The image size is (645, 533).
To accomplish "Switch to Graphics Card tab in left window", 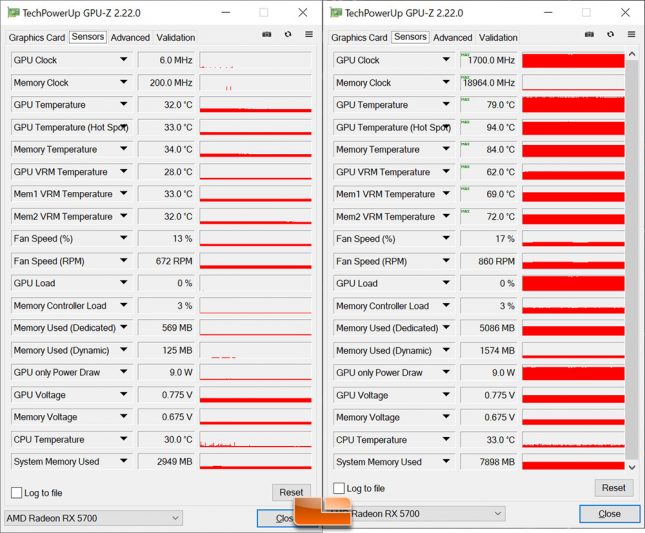I will (37, 37).
